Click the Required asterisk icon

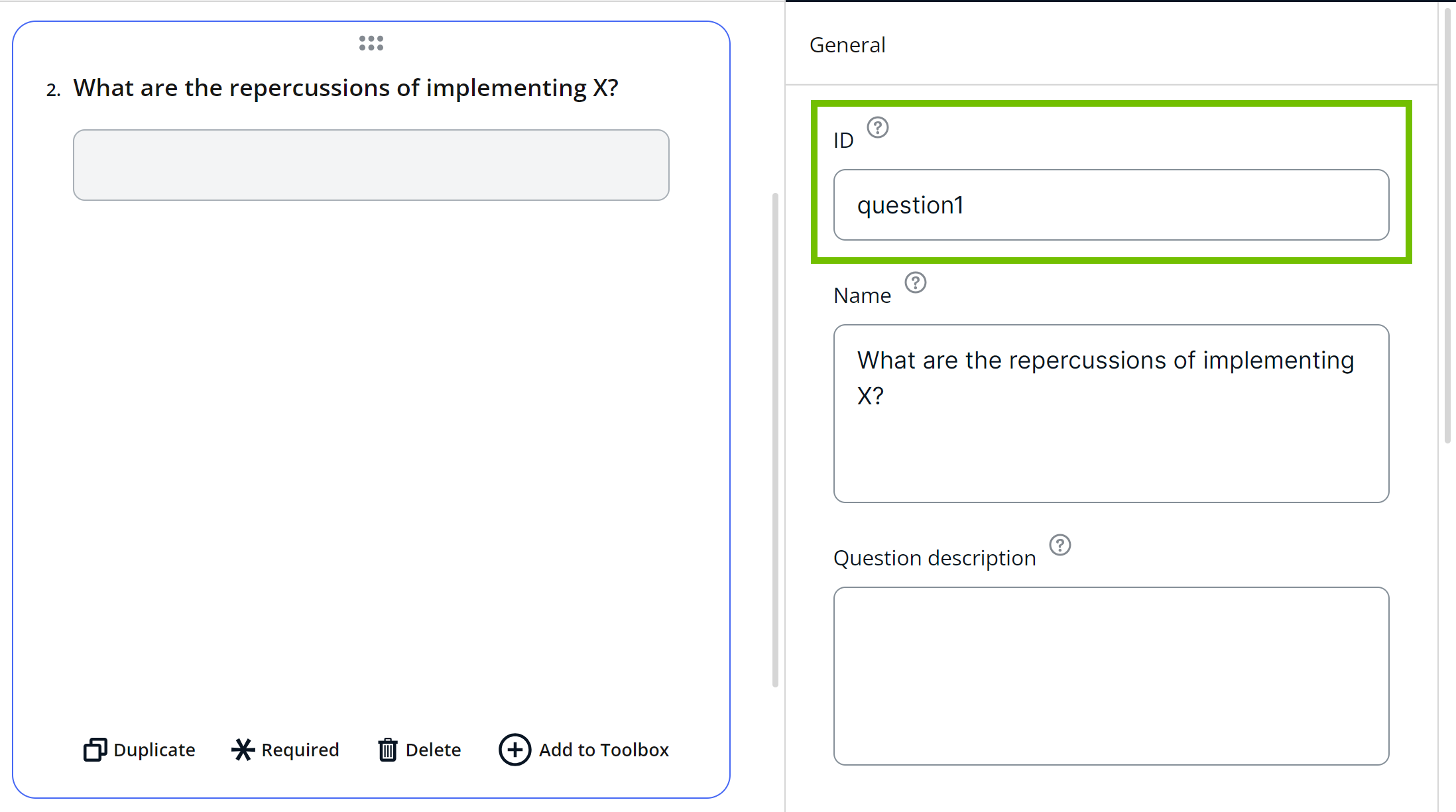(243, 750)
